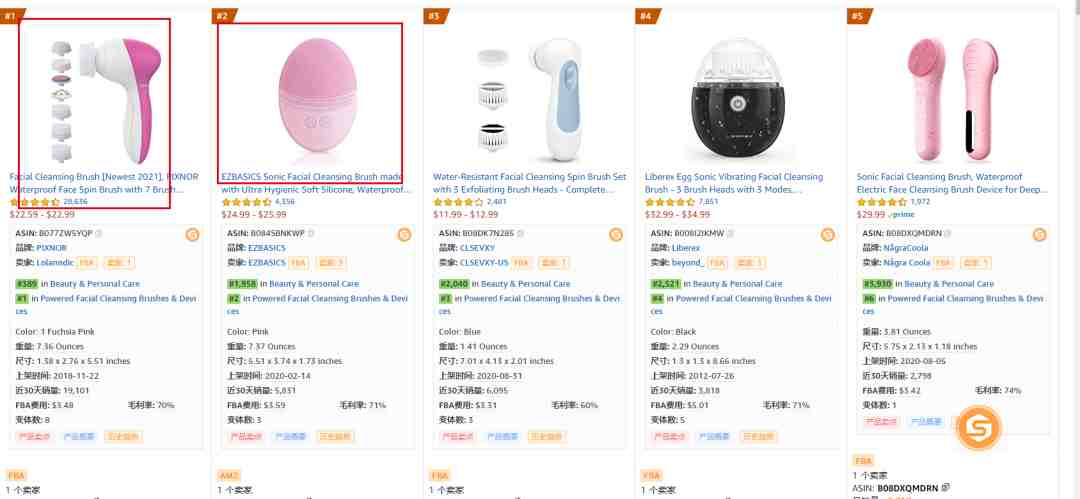Open the Water-Resistant Facial Cleansing Spin Brush link
This screenshot has height=499, width=1080.
click(x=530, y=183)
